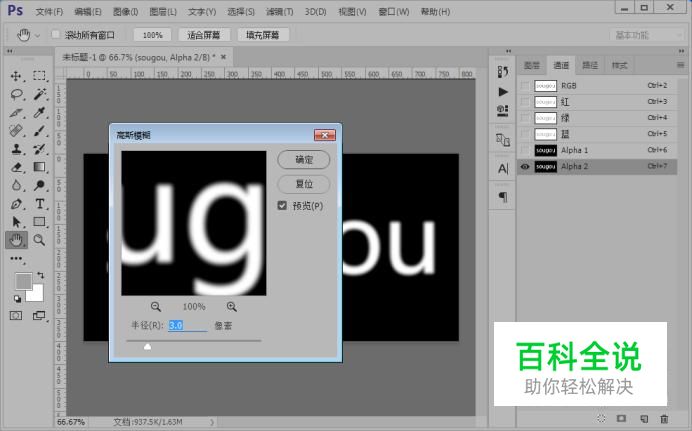692x431 pixels.
Task: Select the Clone Stamp tool
Action: (x=16, y=149)
